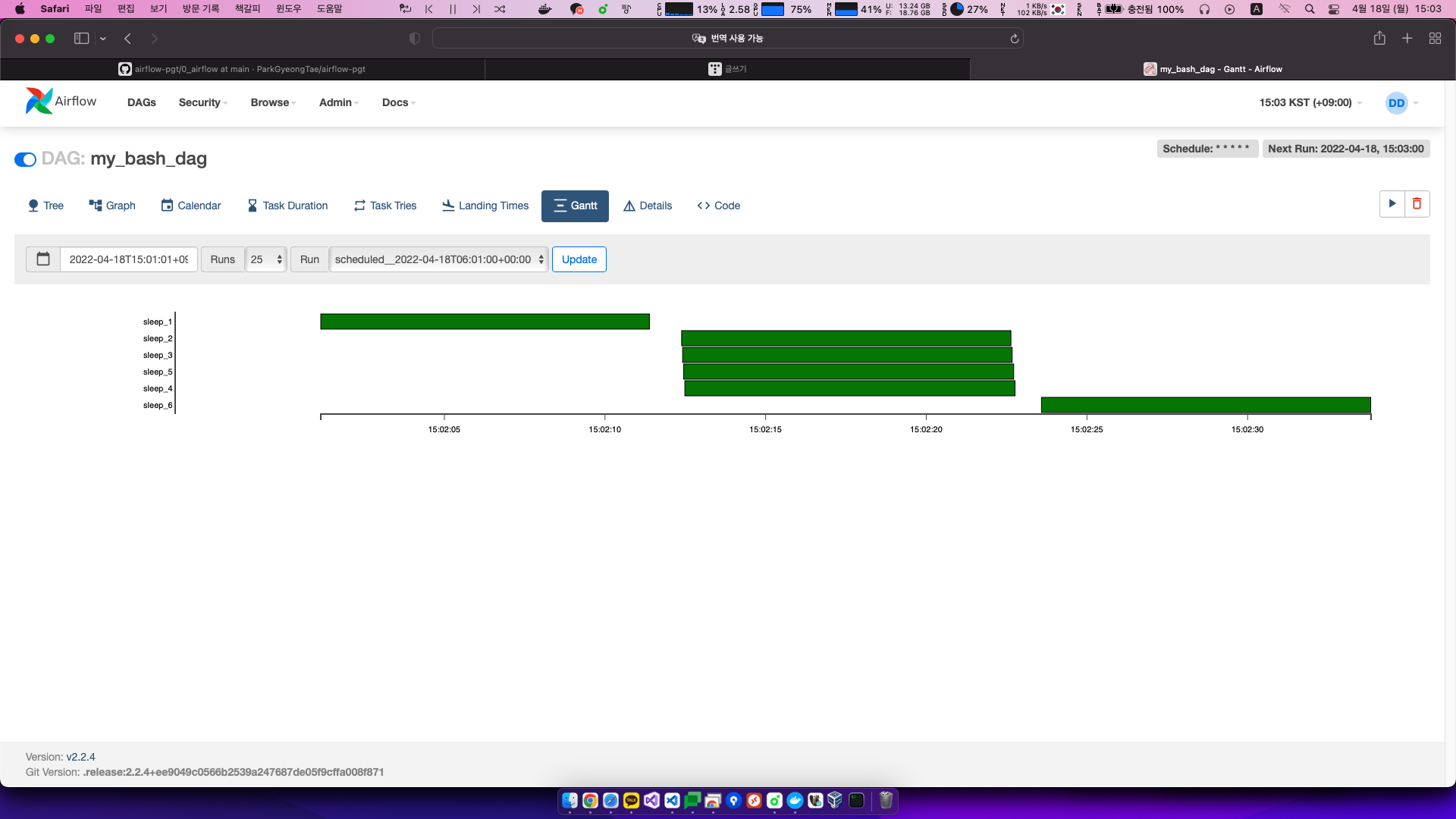This screenshot has width=1456, height=819.
Task: Pause the my_bash_dag toggle switch
Action: [x=25, y=159]
